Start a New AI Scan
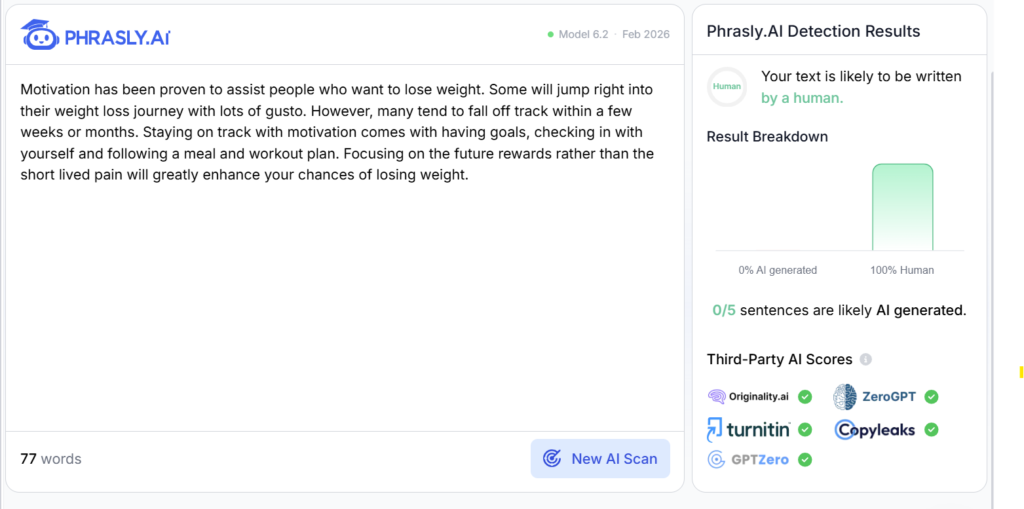The width and height of the screenshot is (1024, 509). (600, 459)
